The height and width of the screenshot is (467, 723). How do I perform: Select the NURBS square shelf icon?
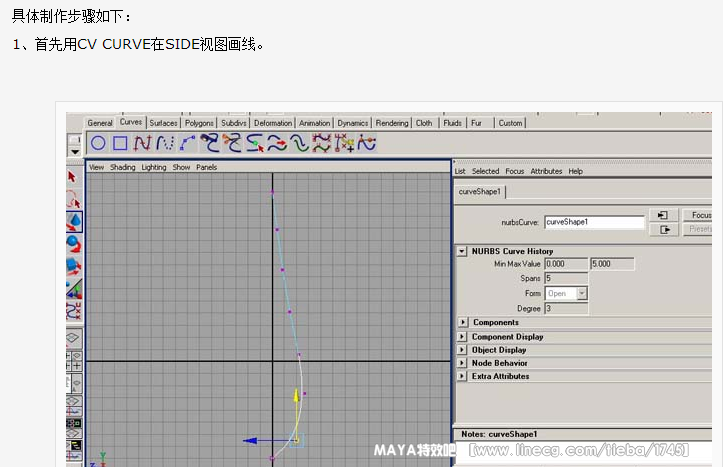[x=120, y=143]
